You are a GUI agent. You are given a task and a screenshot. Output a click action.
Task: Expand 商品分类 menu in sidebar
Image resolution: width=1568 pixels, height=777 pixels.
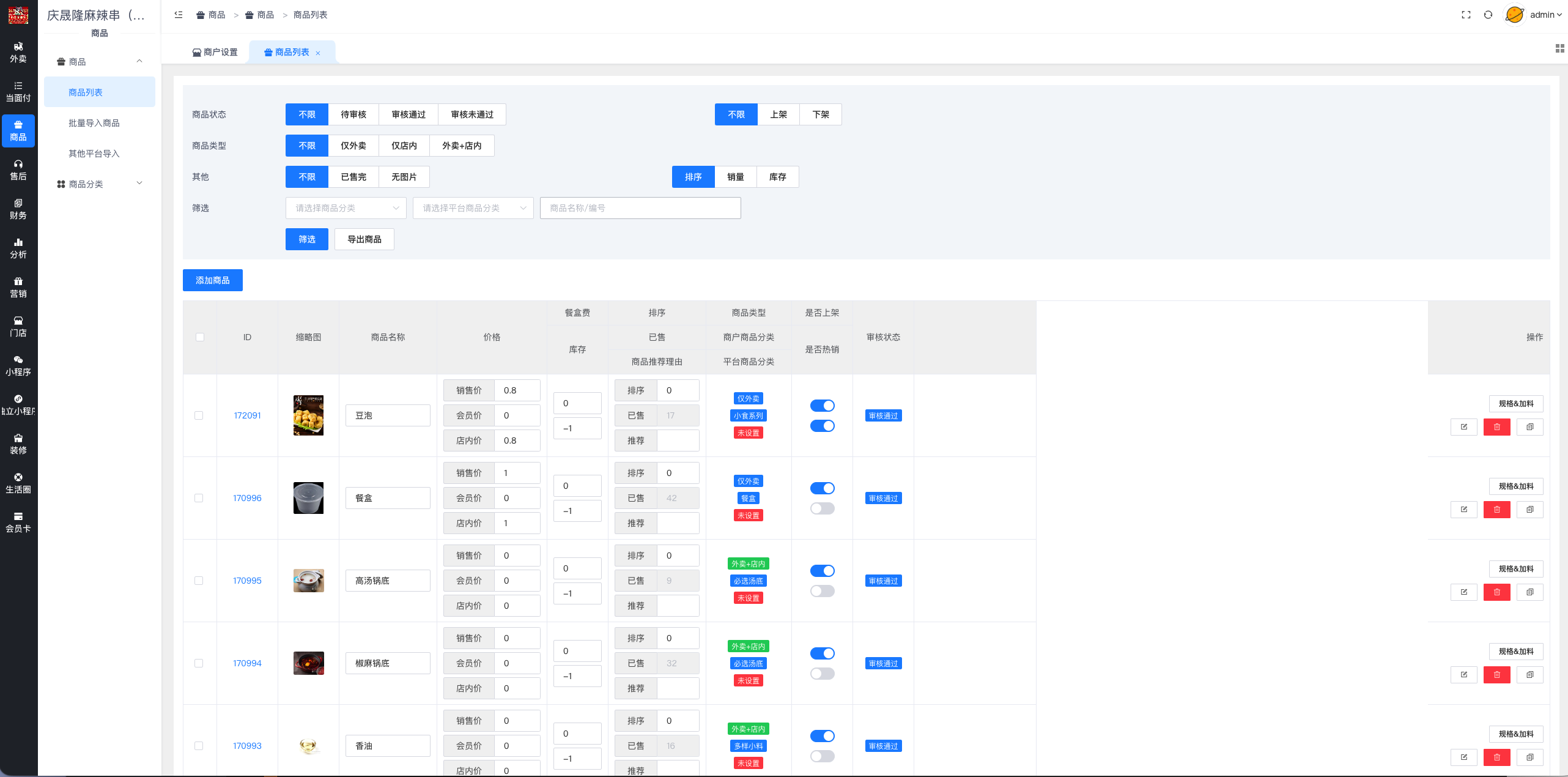pyautogui.click(x=99, y=184)
